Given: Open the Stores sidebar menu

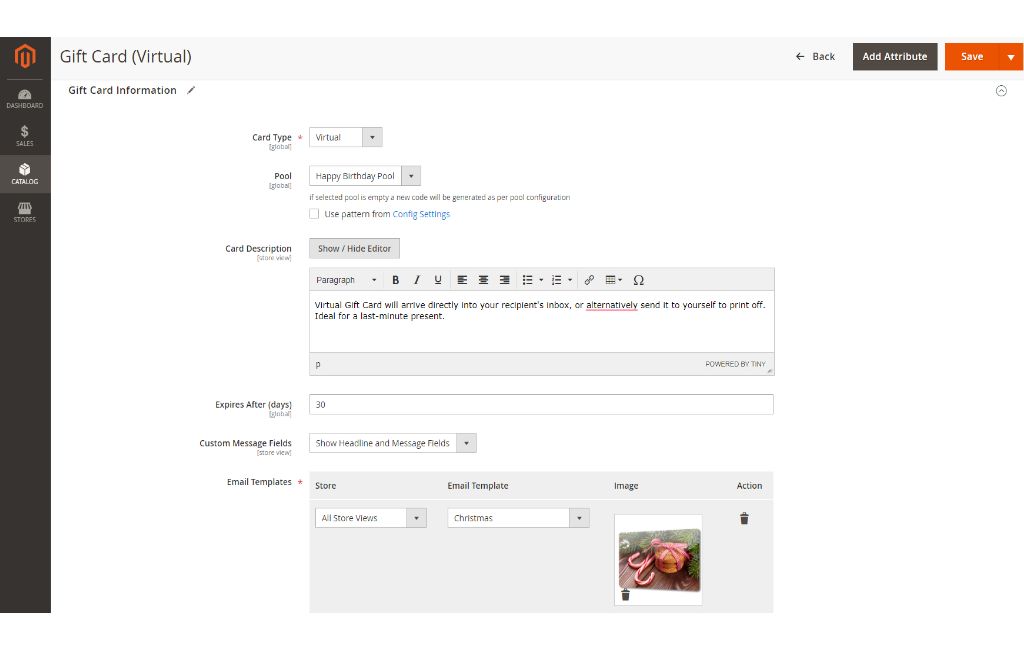Looking at the screenshot, I should point(25,212).
